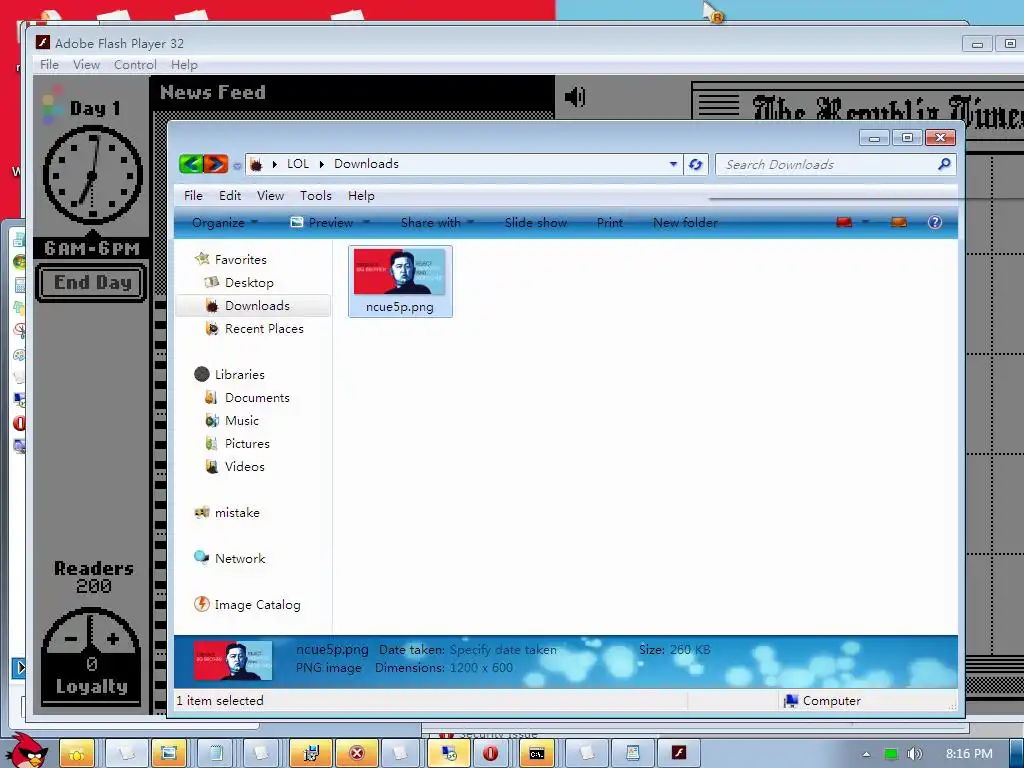Go forward with the orange arrow button
The width and height of the screenshot is (1024, 768).
216,163
